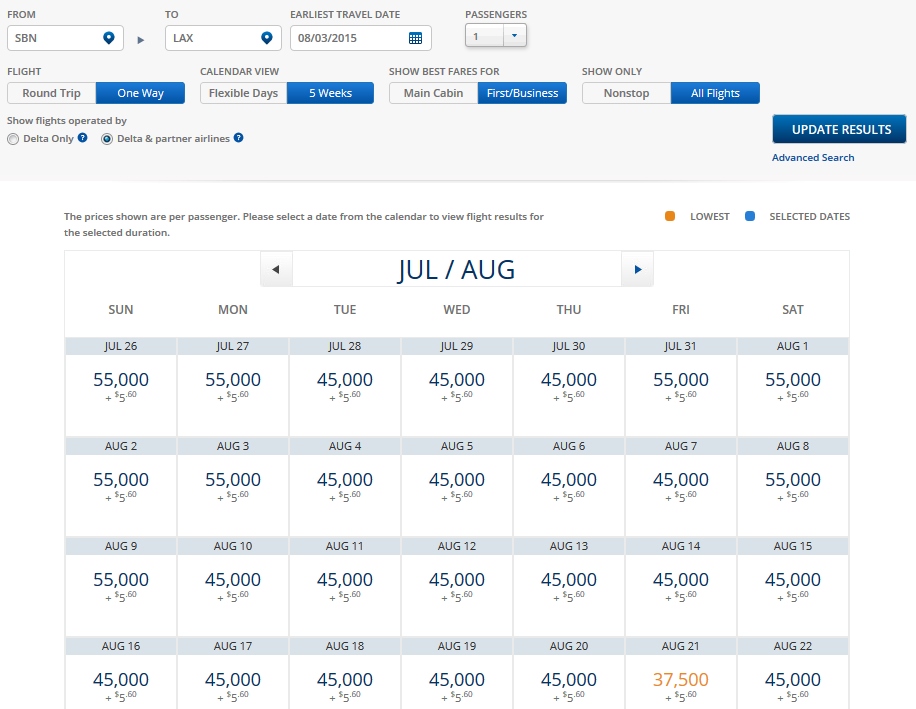
Task: Click the help icon next to Delta Only
Action: tap(83, 138)
